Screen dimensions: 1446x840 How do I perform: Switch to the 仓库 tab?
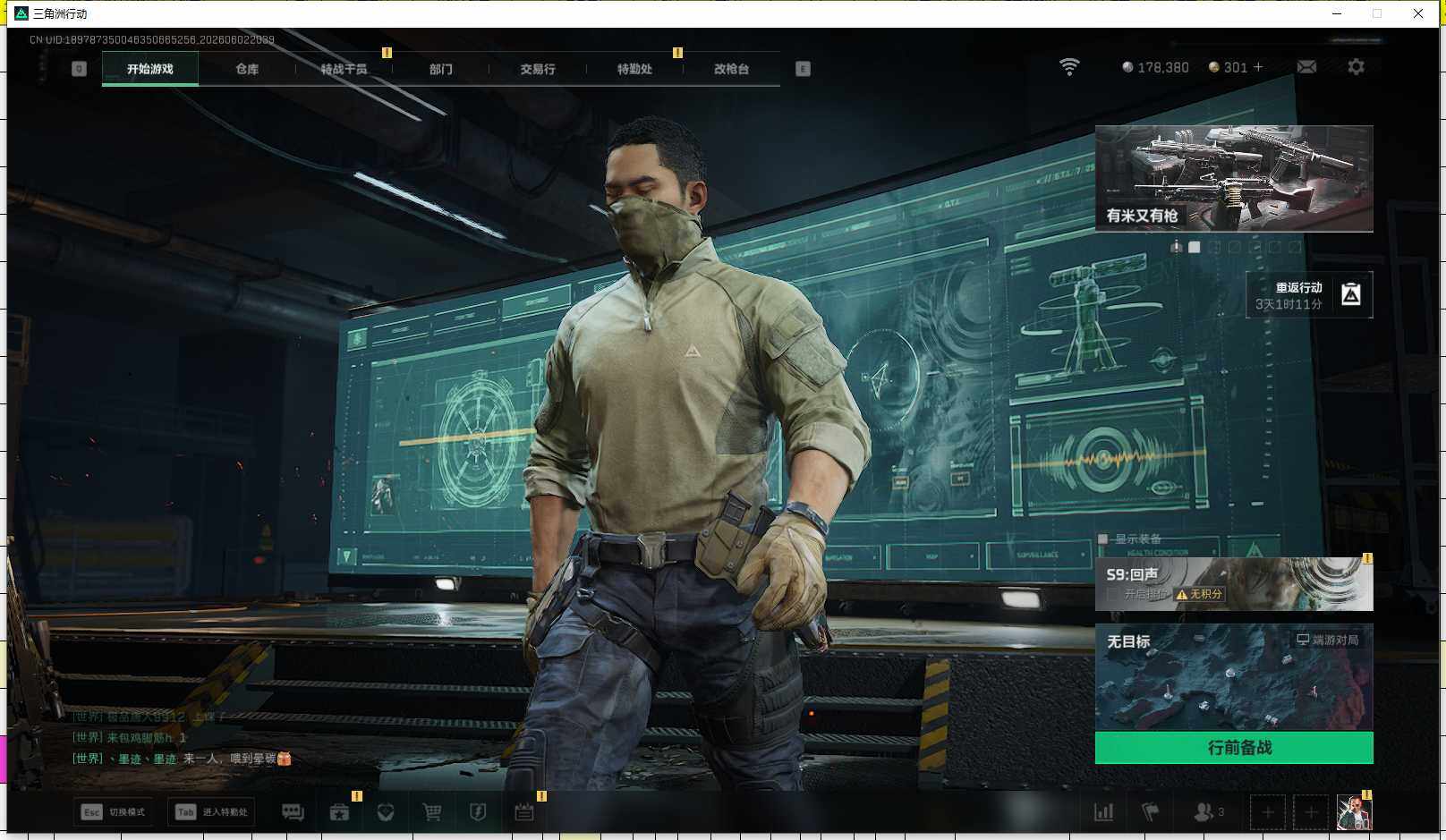247,69
